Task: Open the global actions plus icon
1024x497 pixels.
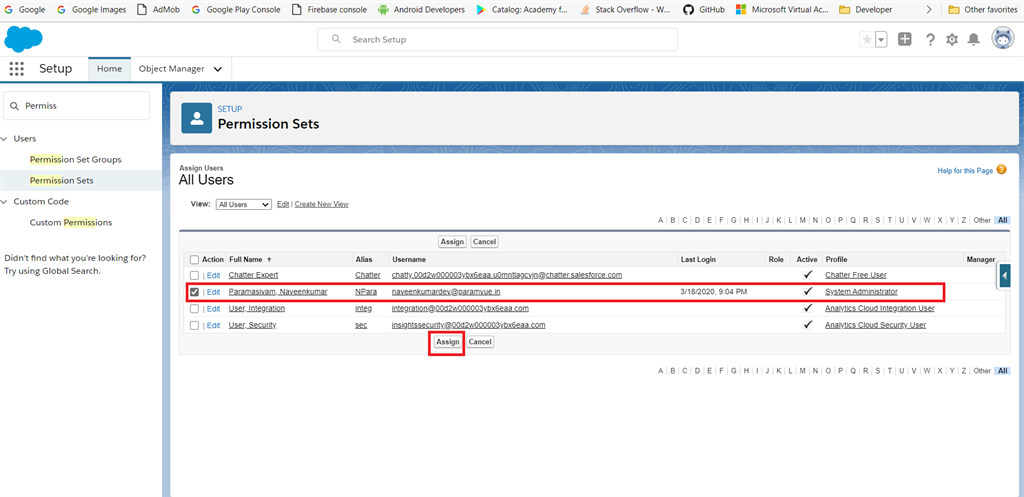Action: [x=904, y=39]
